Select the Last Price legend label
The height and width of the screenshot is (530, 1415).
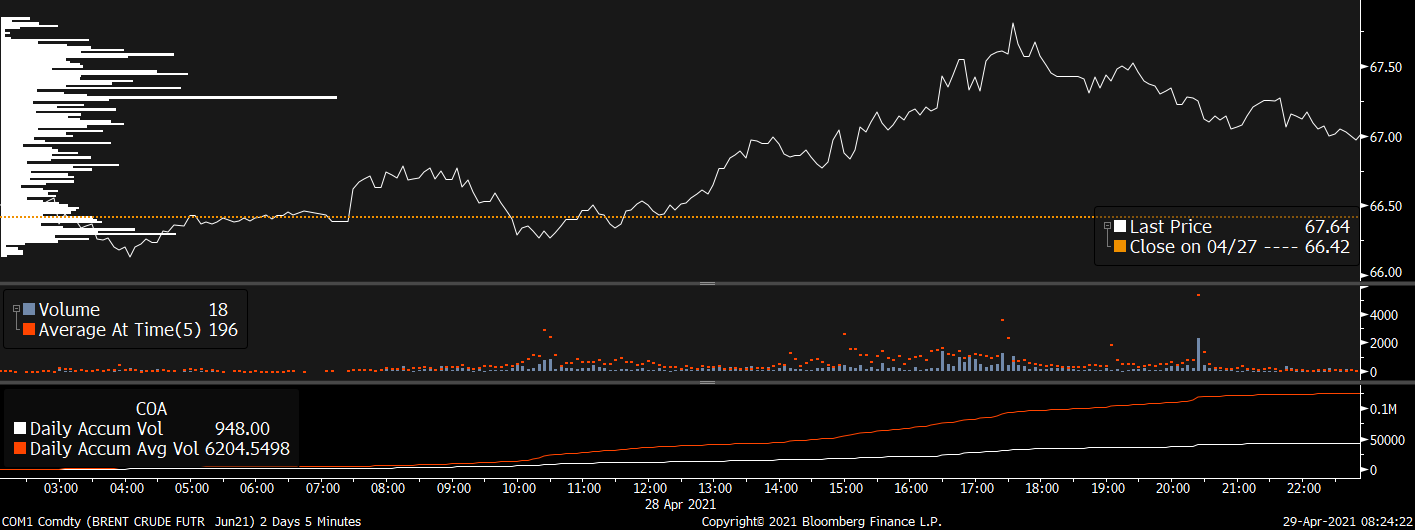coord(1170,227)
